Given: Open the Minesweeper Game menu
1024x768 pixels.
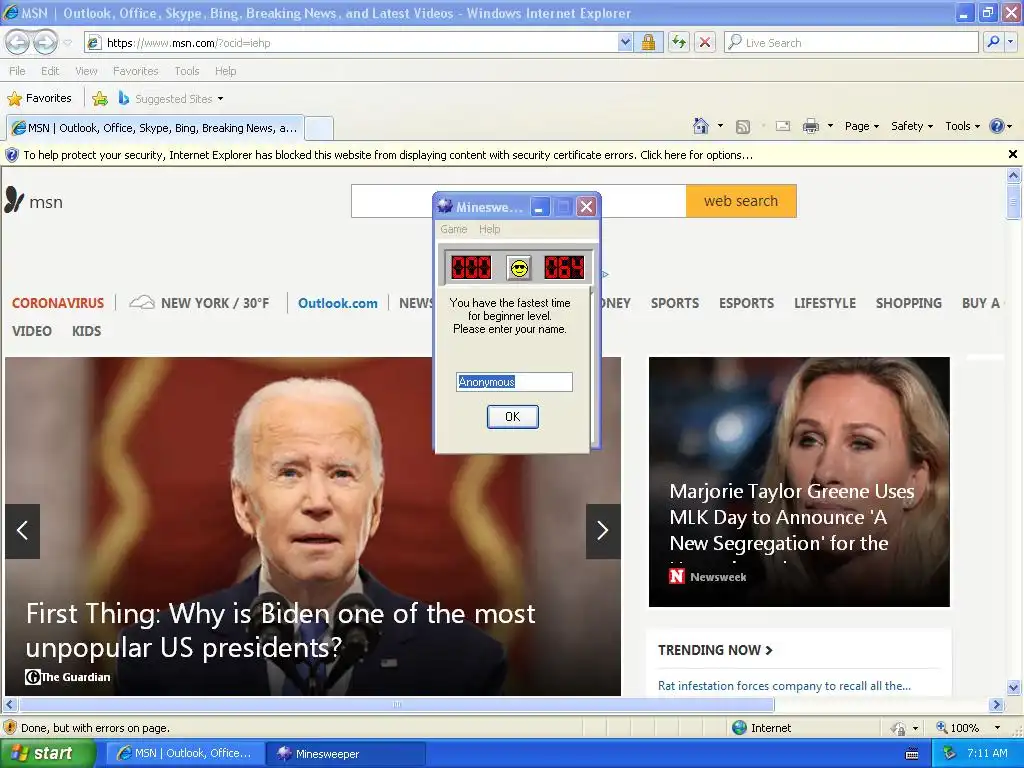Looking at the screenshot, I should coord(453,229).
